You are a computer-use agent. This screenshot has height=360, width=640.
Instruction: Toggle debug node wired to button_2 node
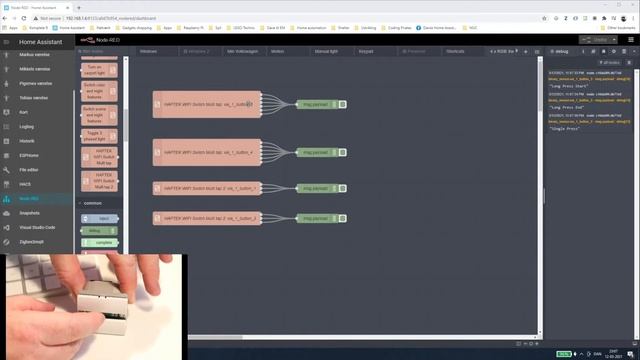[342, 218]
